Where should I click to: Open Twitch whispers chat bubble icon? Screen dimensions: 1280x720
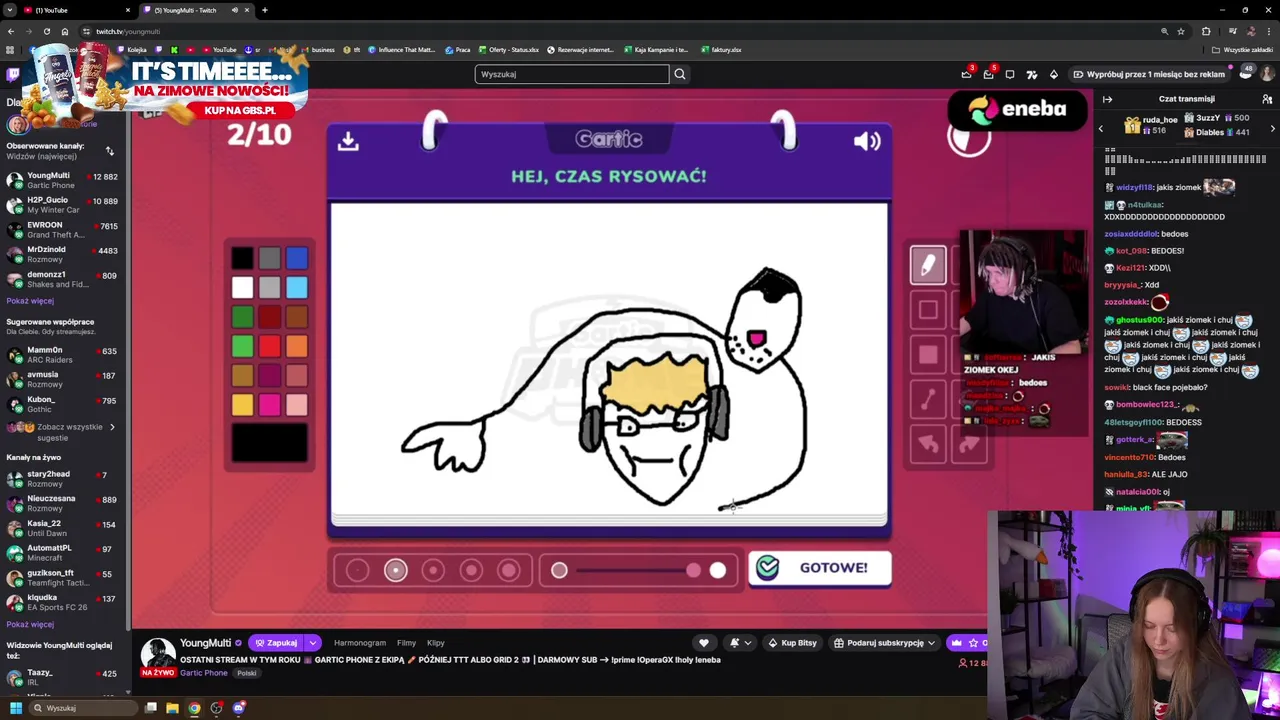point(1010,74)
